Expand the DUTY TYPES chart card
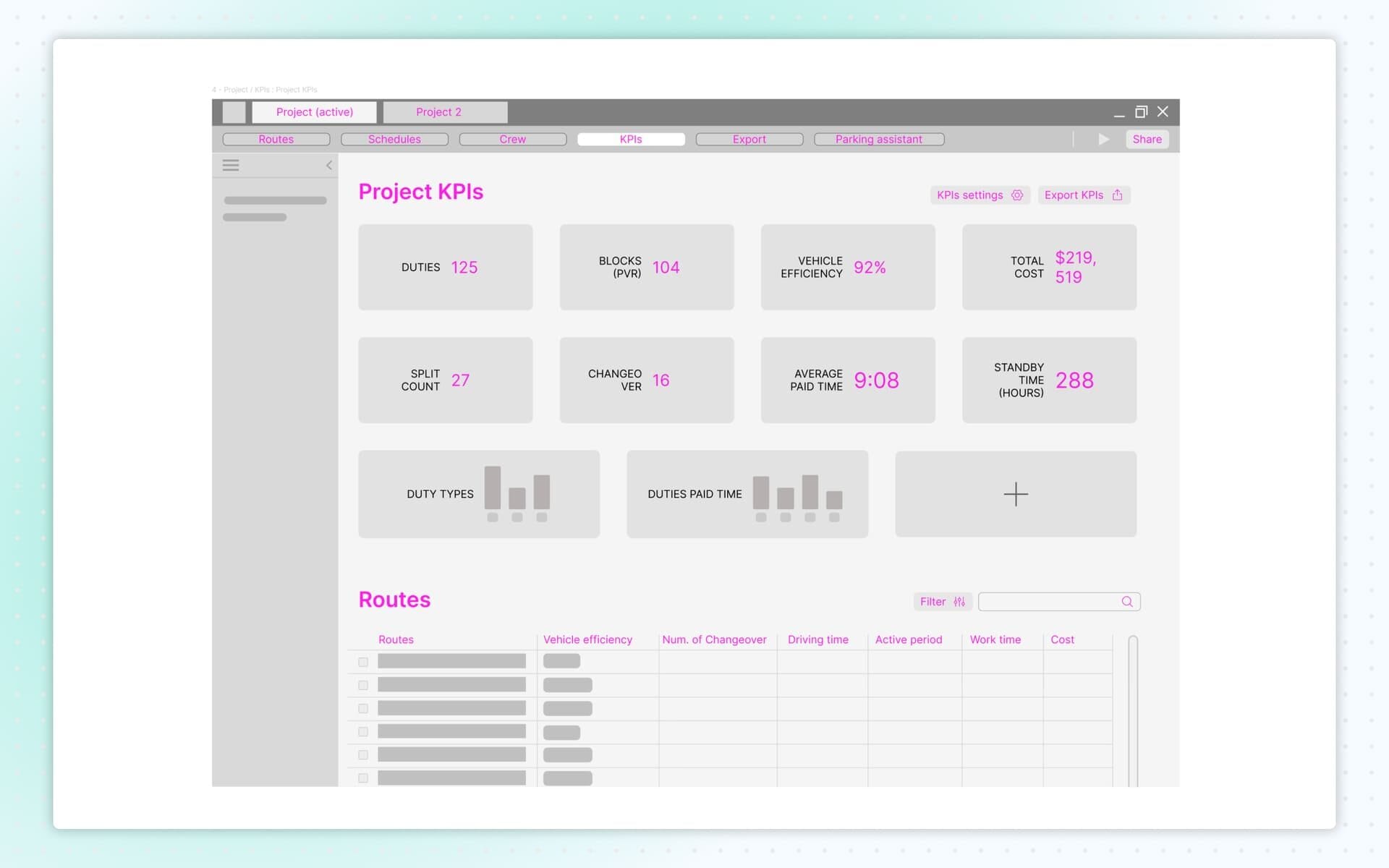The width and height of the screenshot is (1389, 868). pyautogui.click(x=478, y=494)
